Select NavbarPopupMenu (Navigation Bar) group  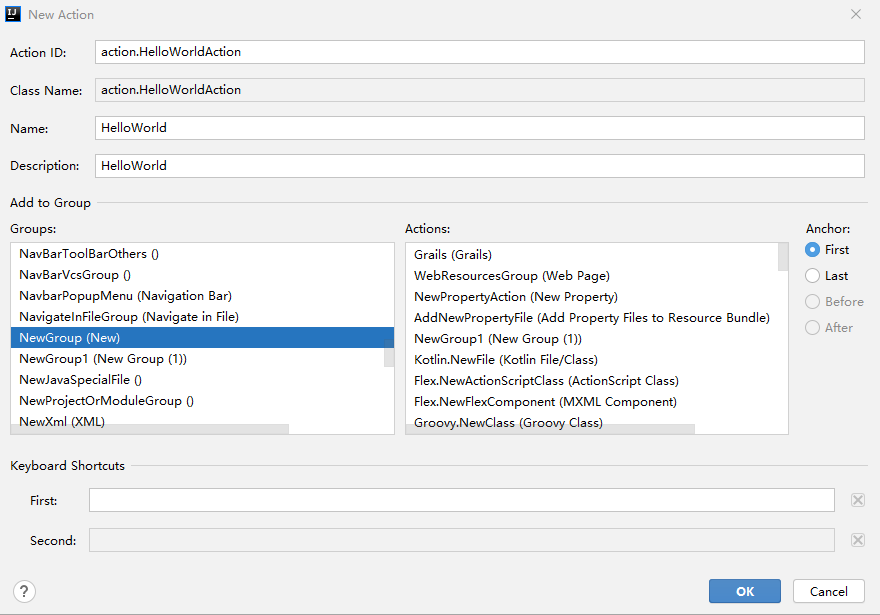click(202, 296)
